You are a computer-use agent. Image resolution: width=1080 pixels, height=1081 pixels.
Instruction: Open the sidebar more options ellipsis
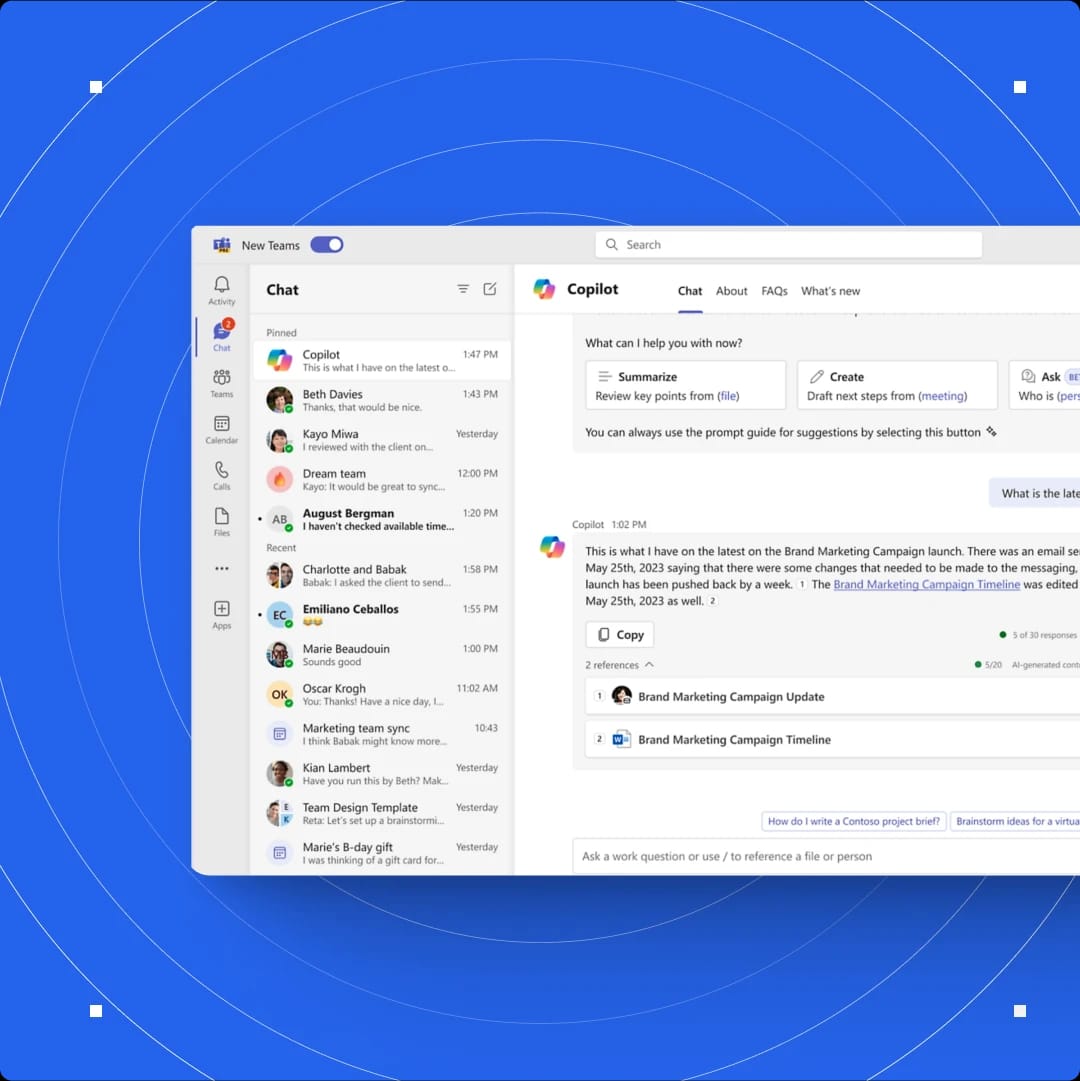pyautogui.click(x=220, y=567)
